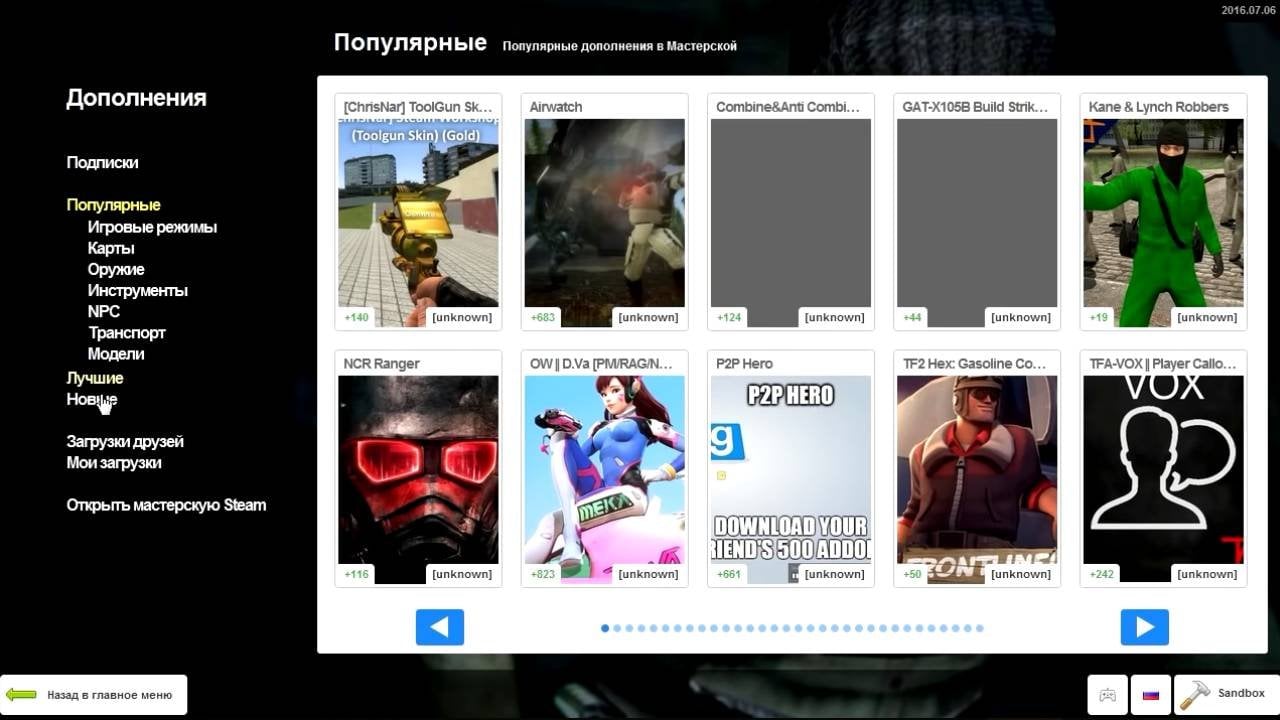Click +44 rating on GAT-X105B card

click(x=912, y=317)
